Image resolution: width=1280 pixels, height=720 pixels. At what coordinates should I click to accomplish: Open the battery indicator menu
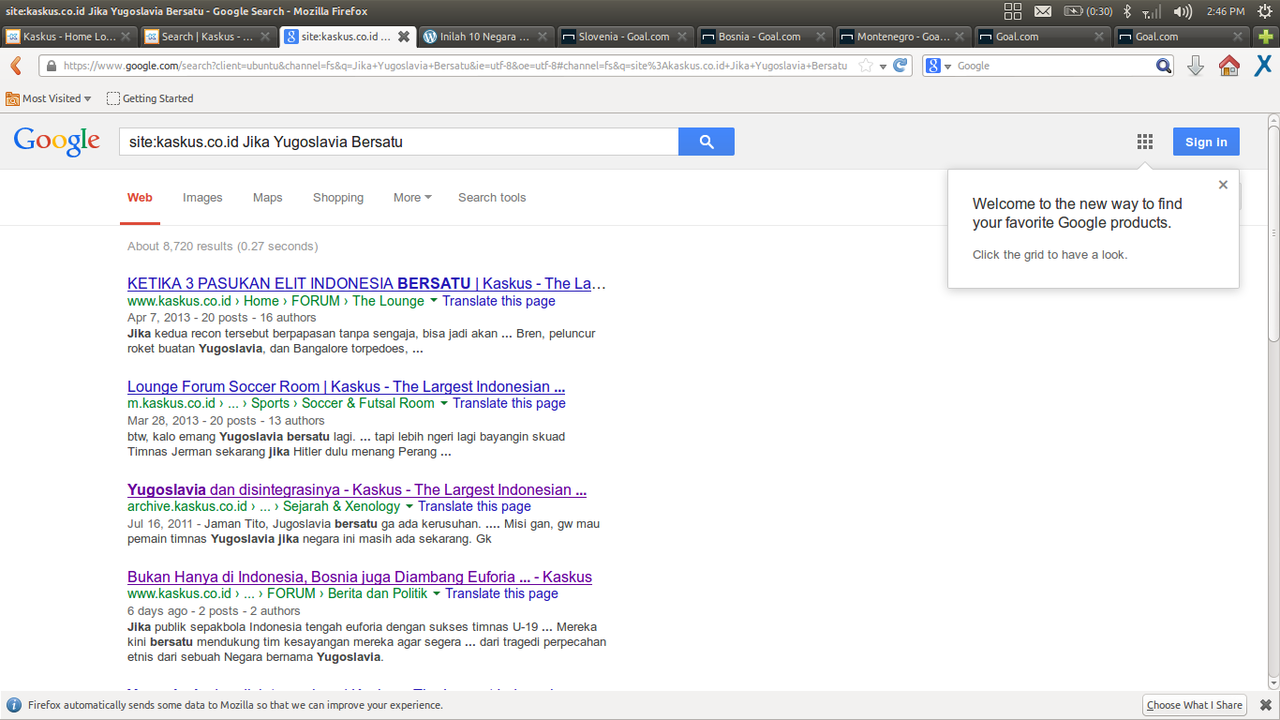[x=1088, y=11]
